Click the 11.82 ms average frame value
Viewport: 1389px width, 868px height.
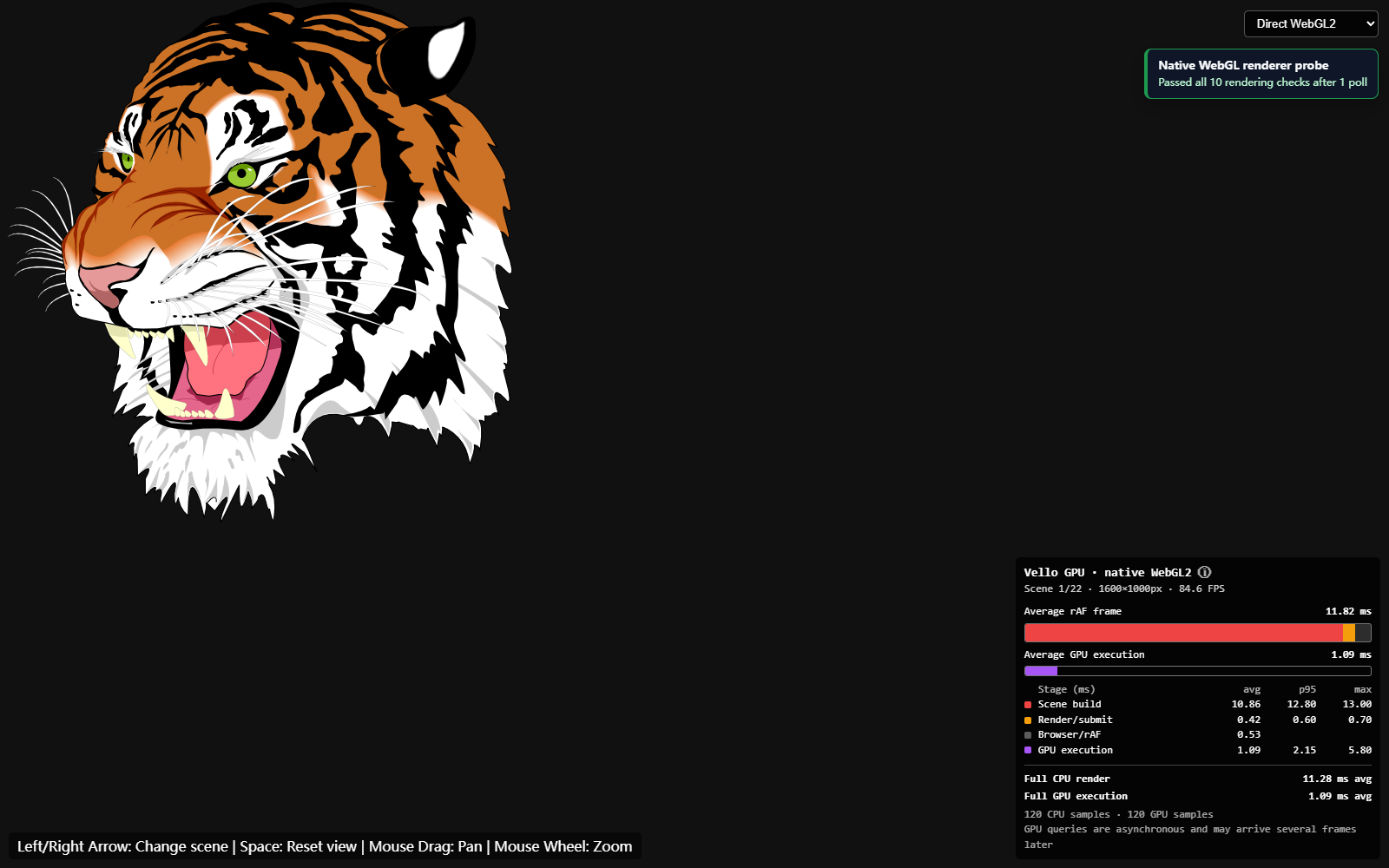pyautogui.click(x=1348, y=611)
